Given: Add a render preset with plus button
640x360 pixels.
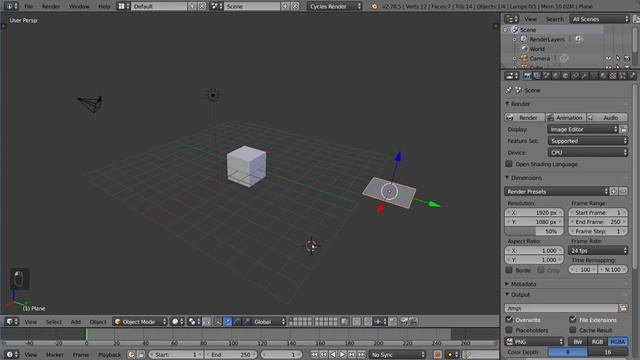Looking at the screenshot, I should tap(613, 191).
